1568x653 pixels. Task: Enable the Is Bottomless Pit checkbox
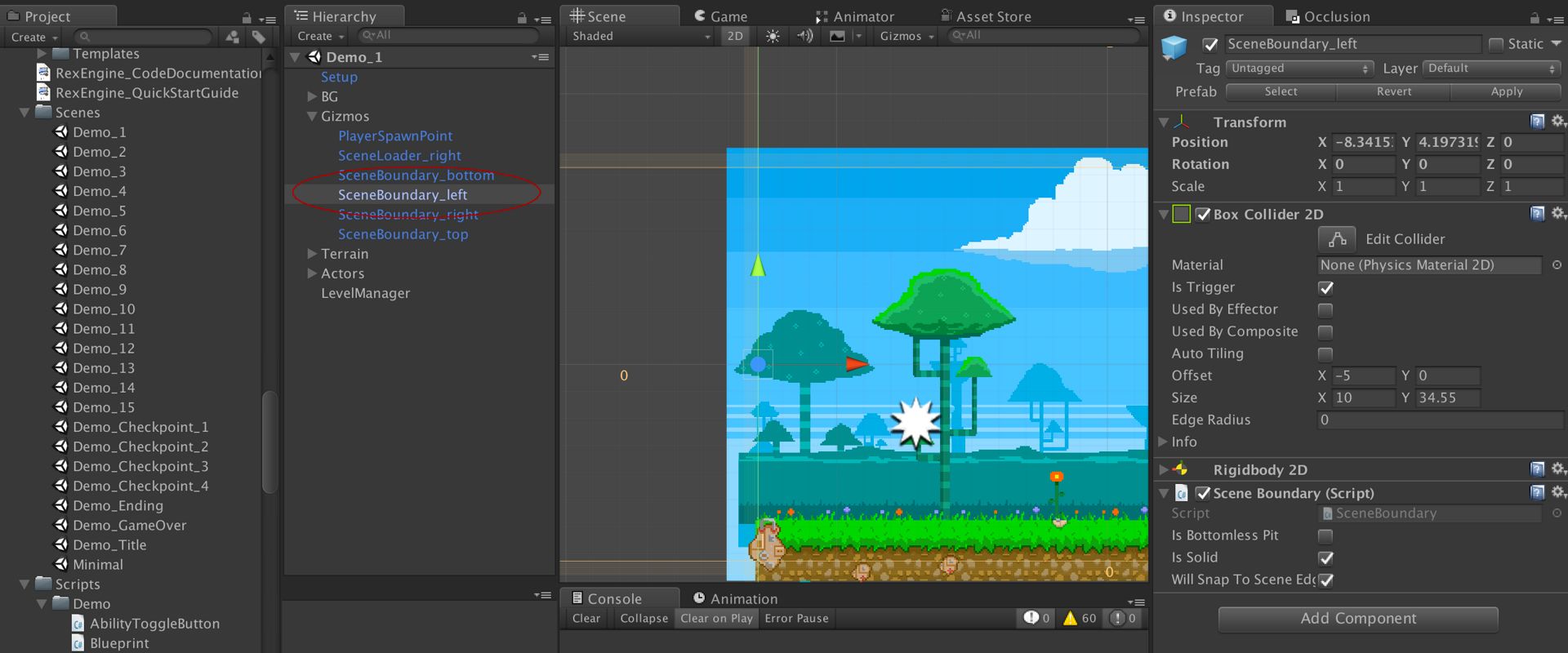pyautogui.click(x=1325, y=535)
